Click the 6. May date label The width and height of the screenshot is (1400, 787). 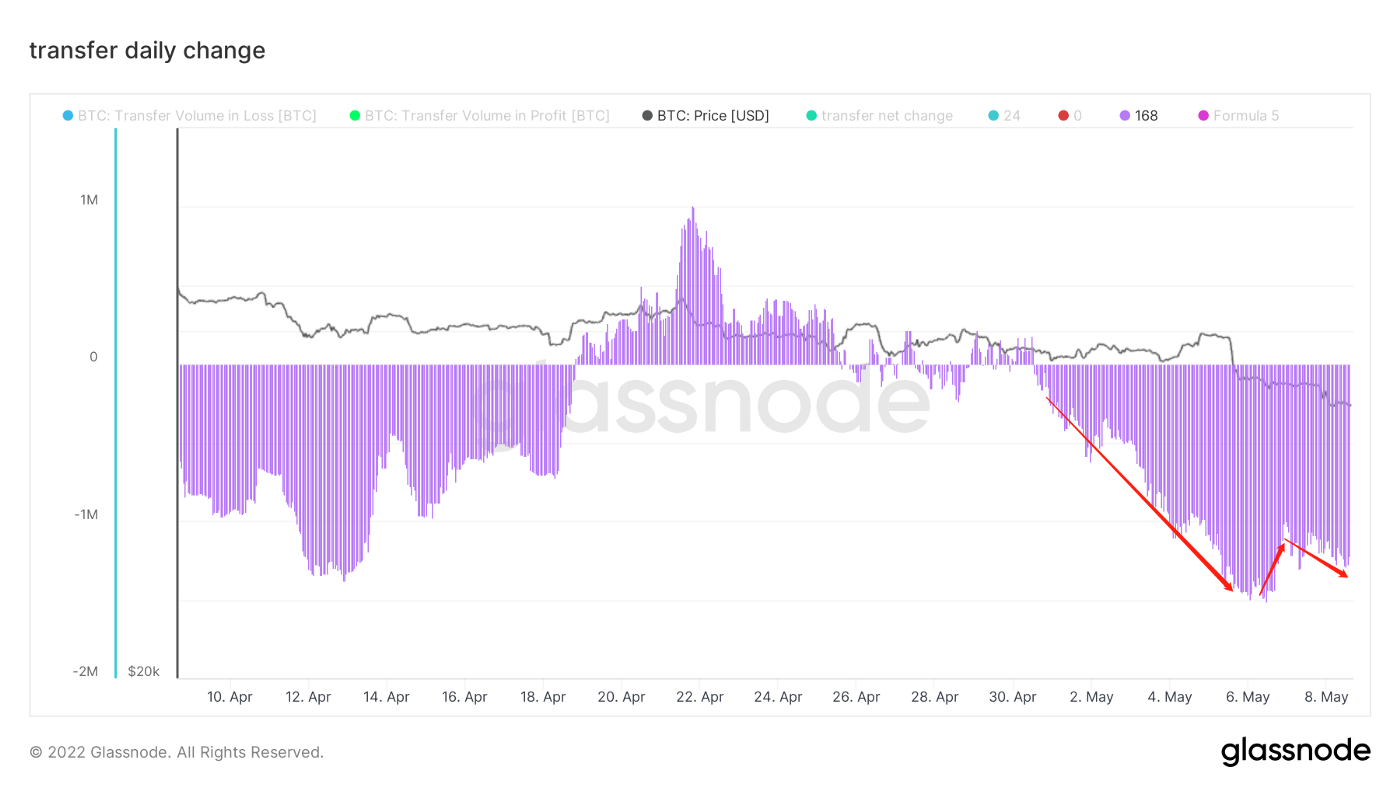click(1248, 697)
